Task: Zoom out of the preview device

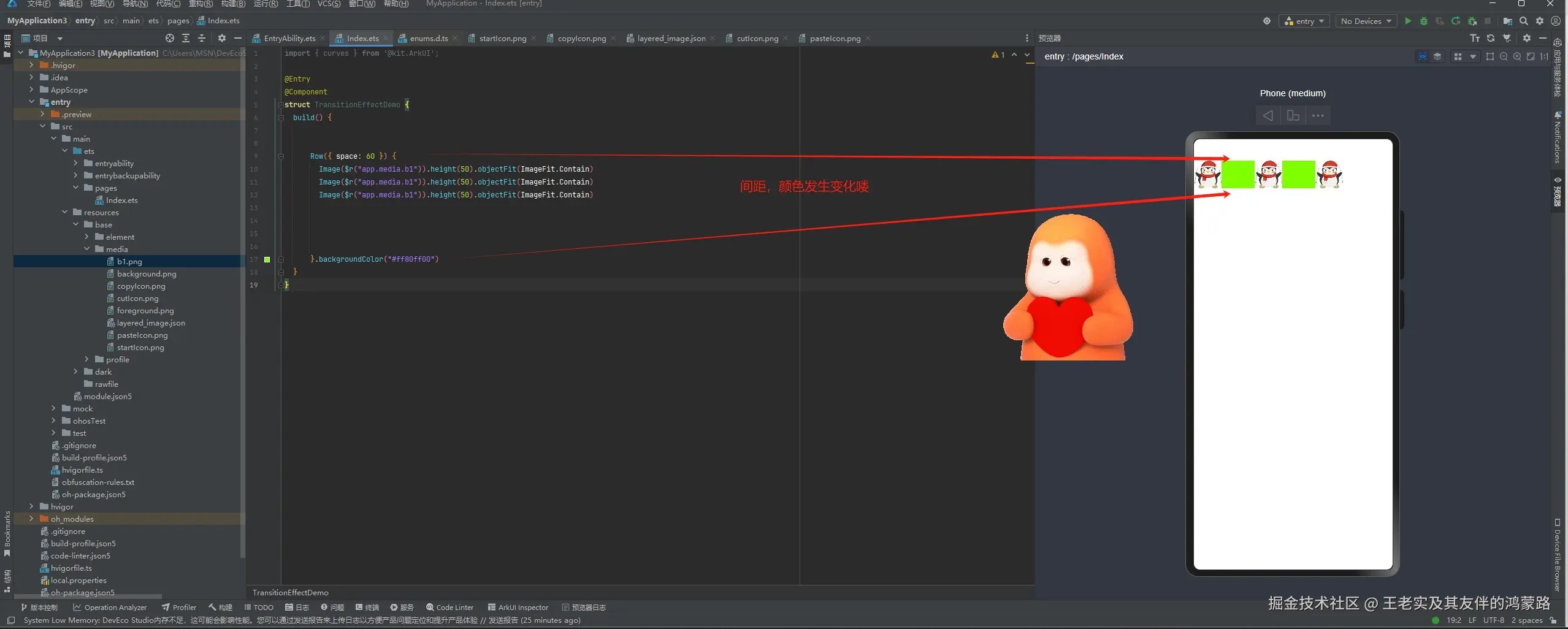Action: tap(1504, 56)
